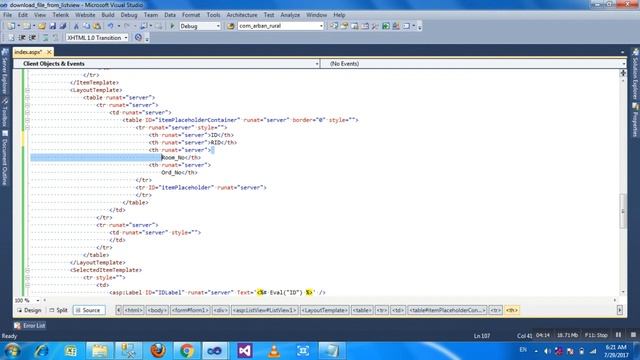This screenshot has width=640, height=360.
Task: Open Windows Explorer folder taskbar icon
Action: pyautogui.click(x=99, y=351)
